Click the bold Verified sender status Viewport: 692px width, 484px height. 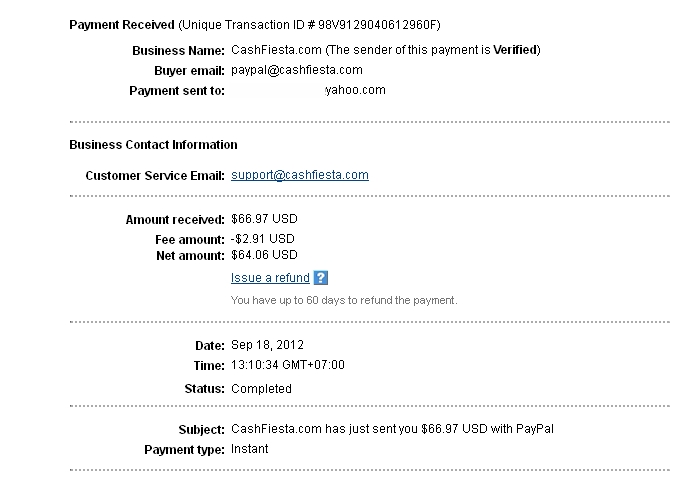[514, 50]
